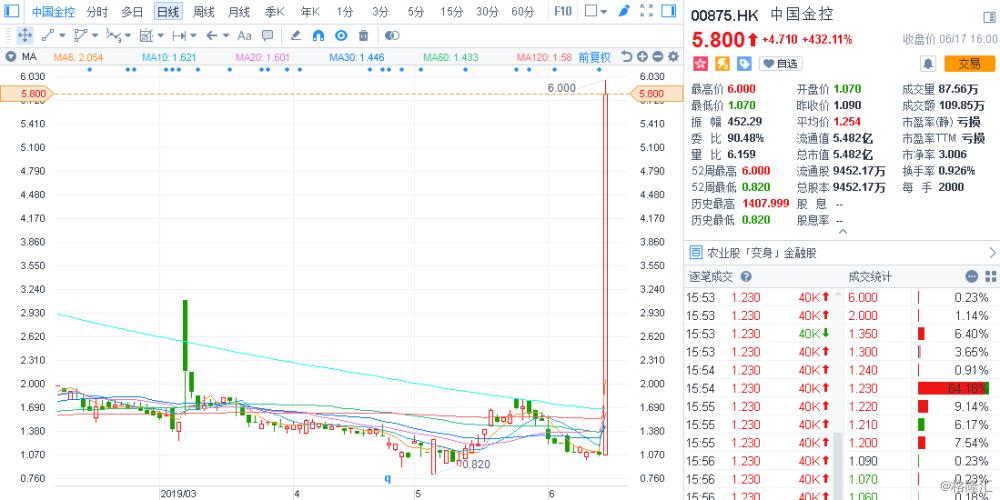Click the magnet snap icon
1000x500 pixels.
319,36
